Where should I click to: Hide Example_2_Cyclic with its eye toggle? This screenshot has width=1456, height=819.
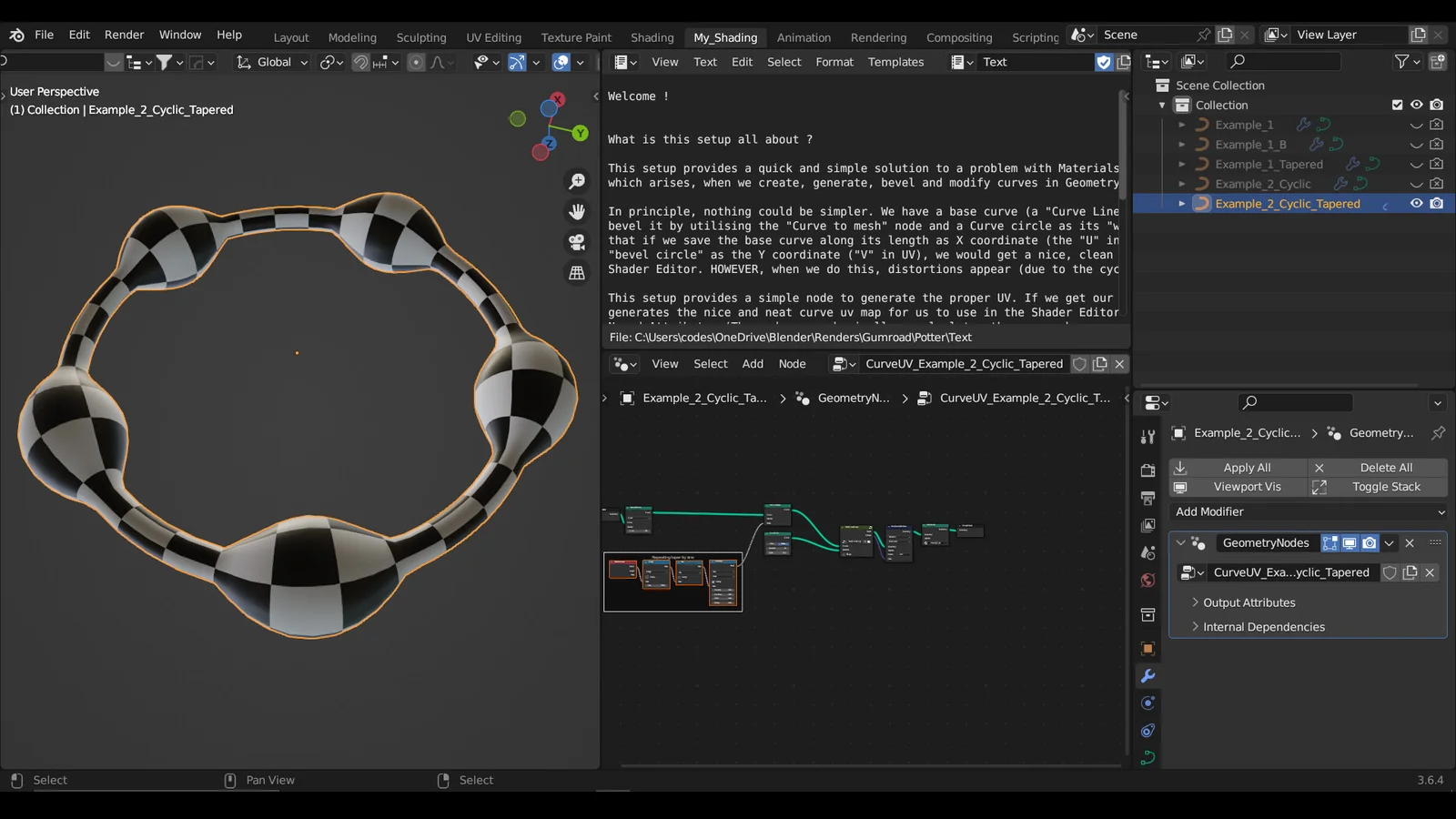pyautogui.click(x=1416, y=183)
